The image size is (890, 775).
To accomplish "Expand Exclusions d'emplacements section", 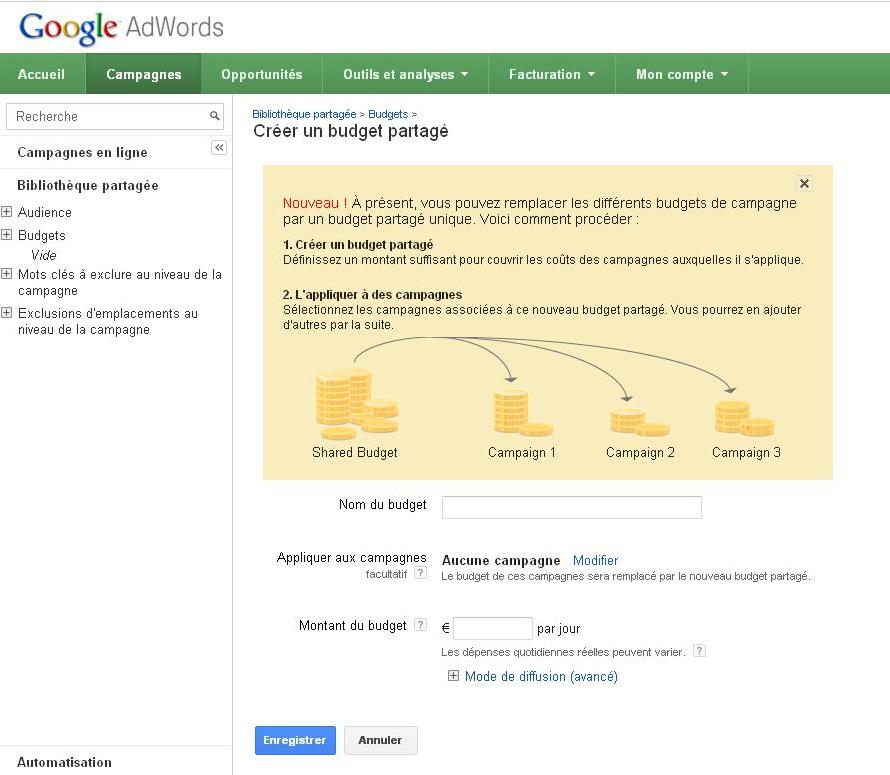I will 7,313.
